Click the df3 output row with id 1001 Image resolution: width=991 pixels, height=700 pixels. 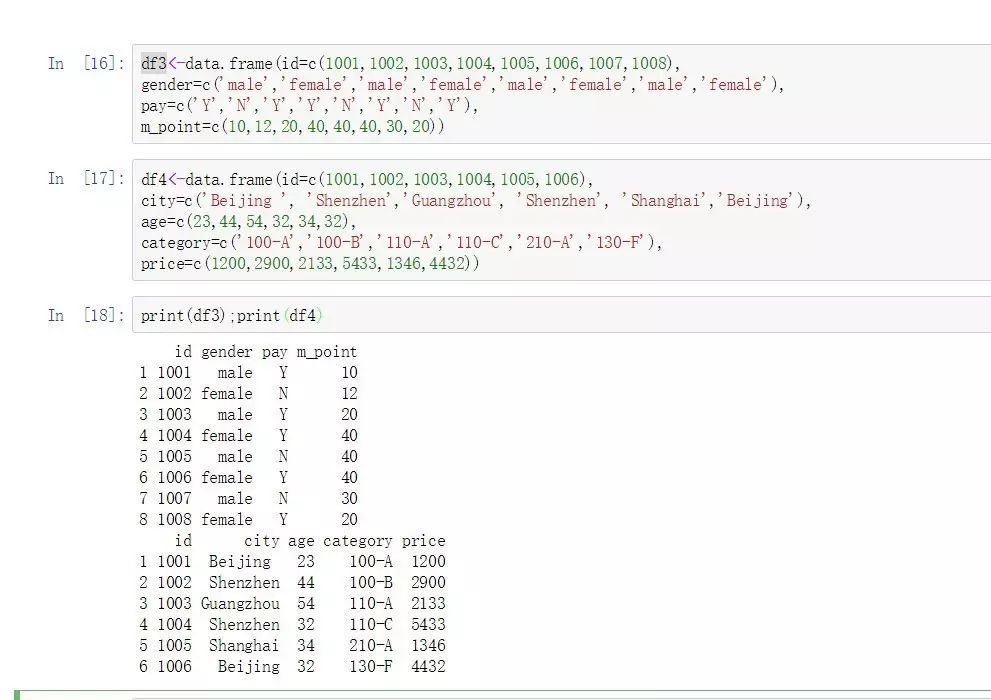tap(248, 373)
